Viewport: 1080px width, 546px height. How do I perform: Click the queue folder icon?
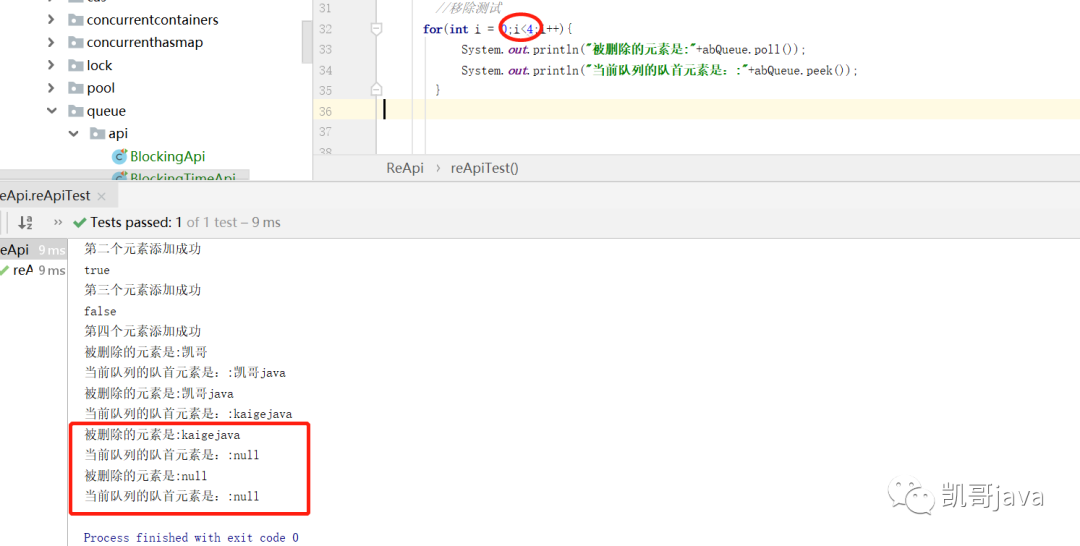(76, 111)
